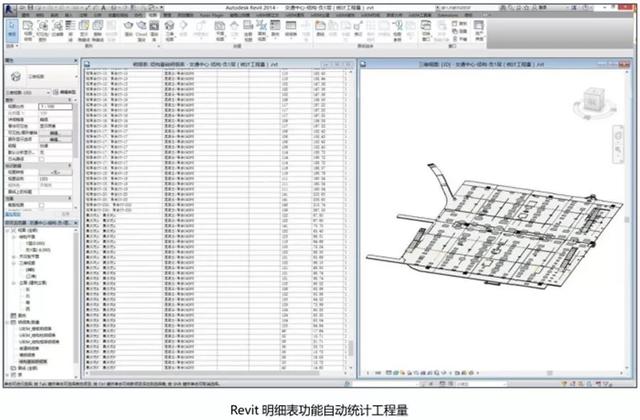Click the 3D View house icon
640x420 pixels.
tap(169, 31)
